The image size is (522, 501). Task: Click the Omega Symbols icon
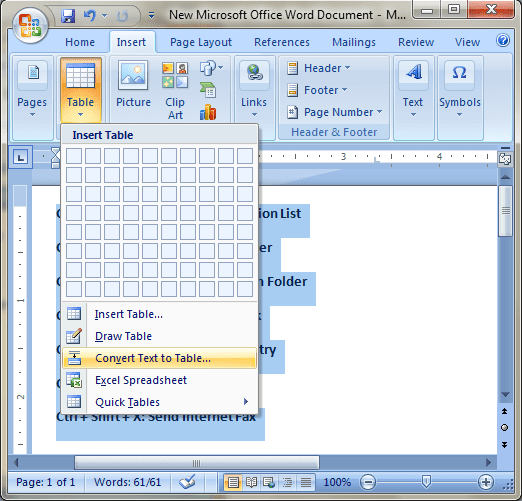coord(460,72)
